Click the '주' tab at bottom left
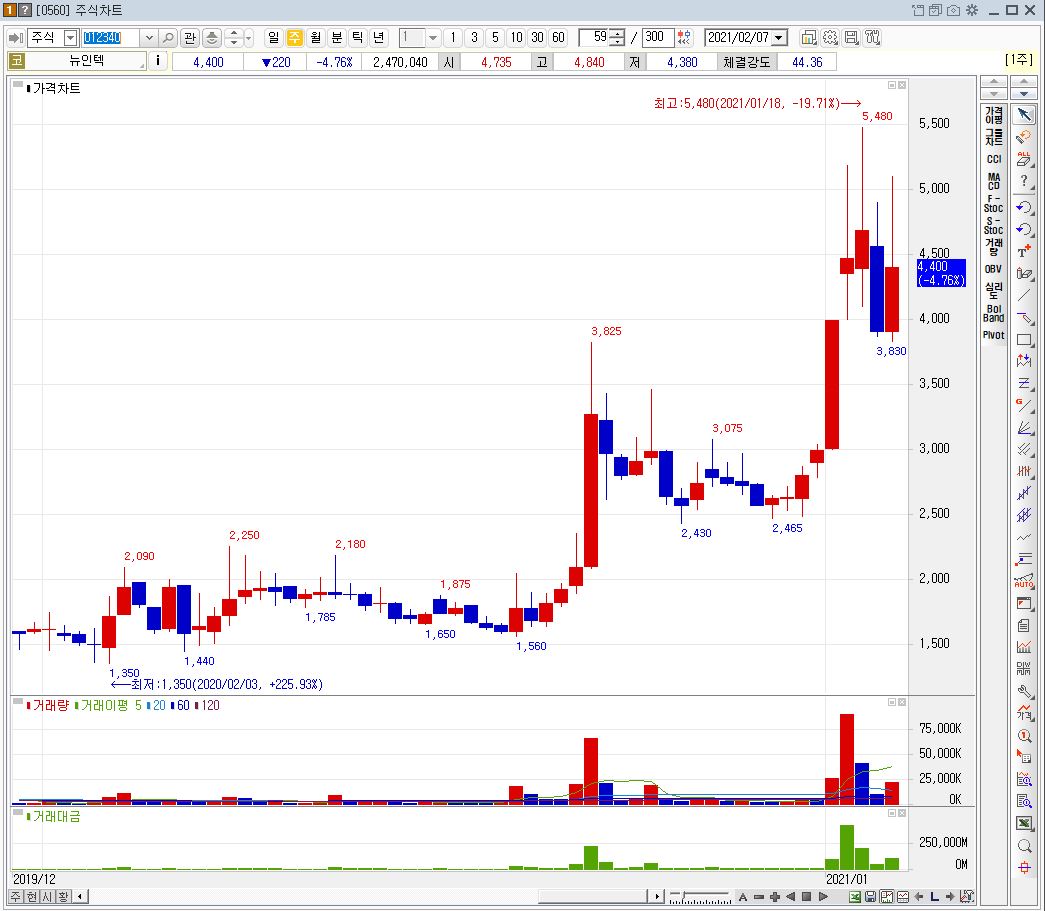 [16, 897]
